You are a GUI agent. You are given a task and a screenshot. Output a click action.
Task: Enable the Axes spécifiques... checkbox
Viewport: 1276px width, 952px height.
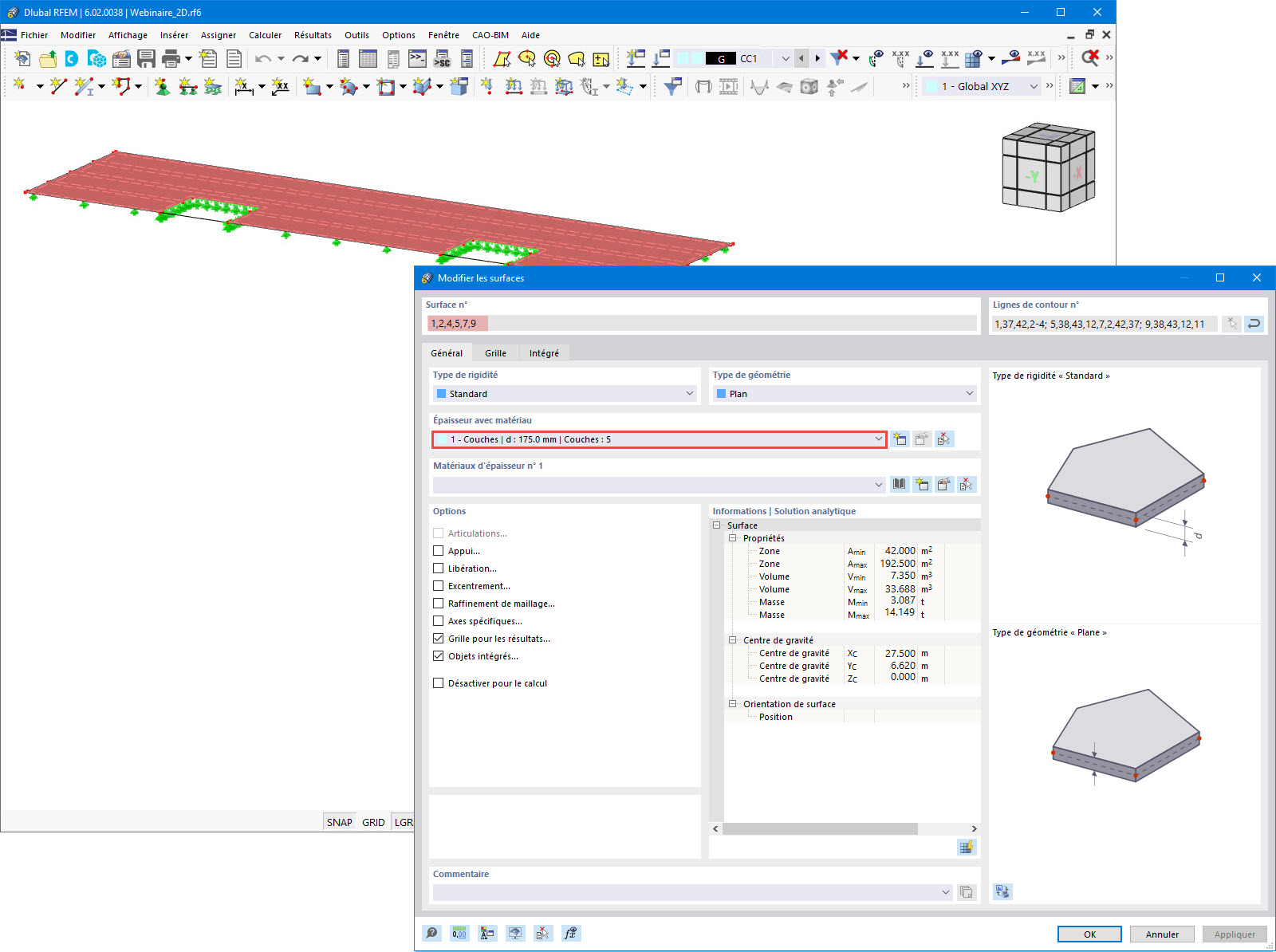[x=438, y=621]
